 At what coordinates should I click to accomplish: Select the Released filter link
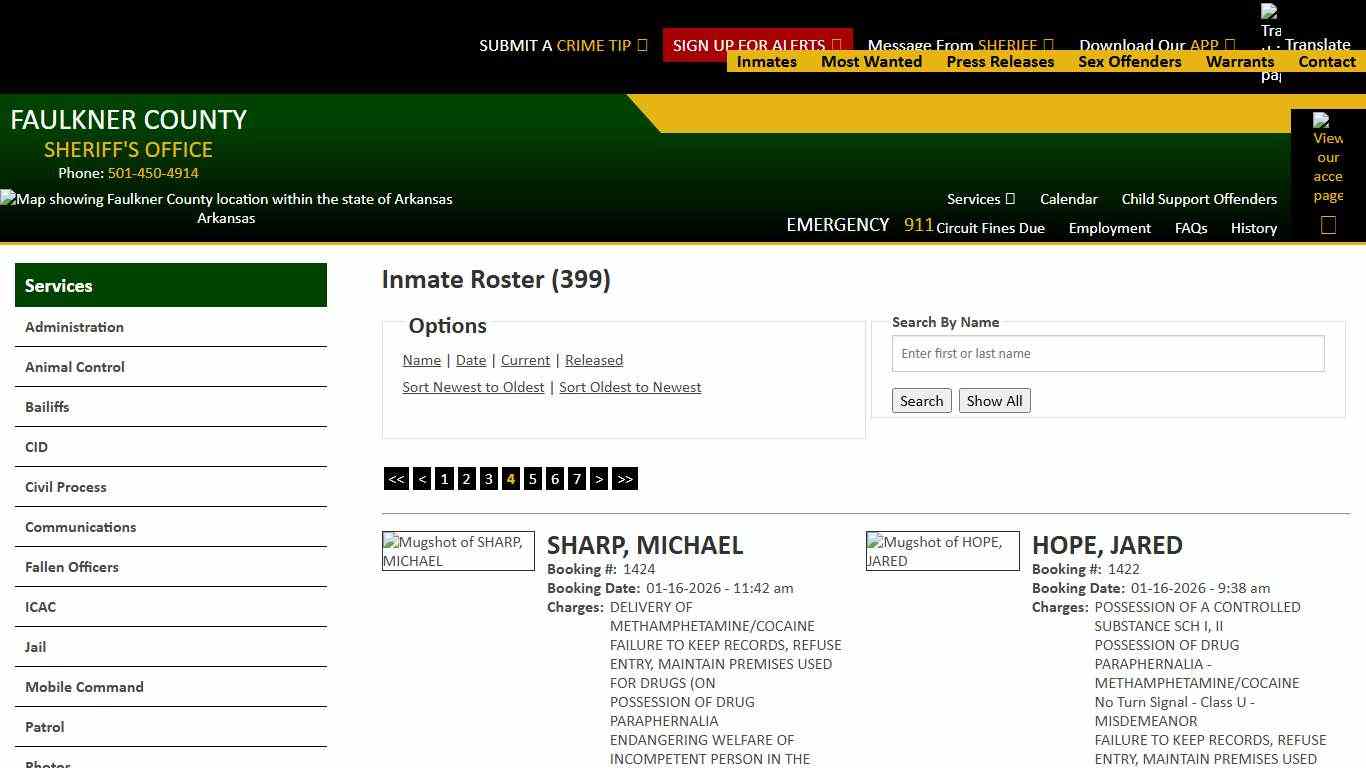click(x=594, y=360)
